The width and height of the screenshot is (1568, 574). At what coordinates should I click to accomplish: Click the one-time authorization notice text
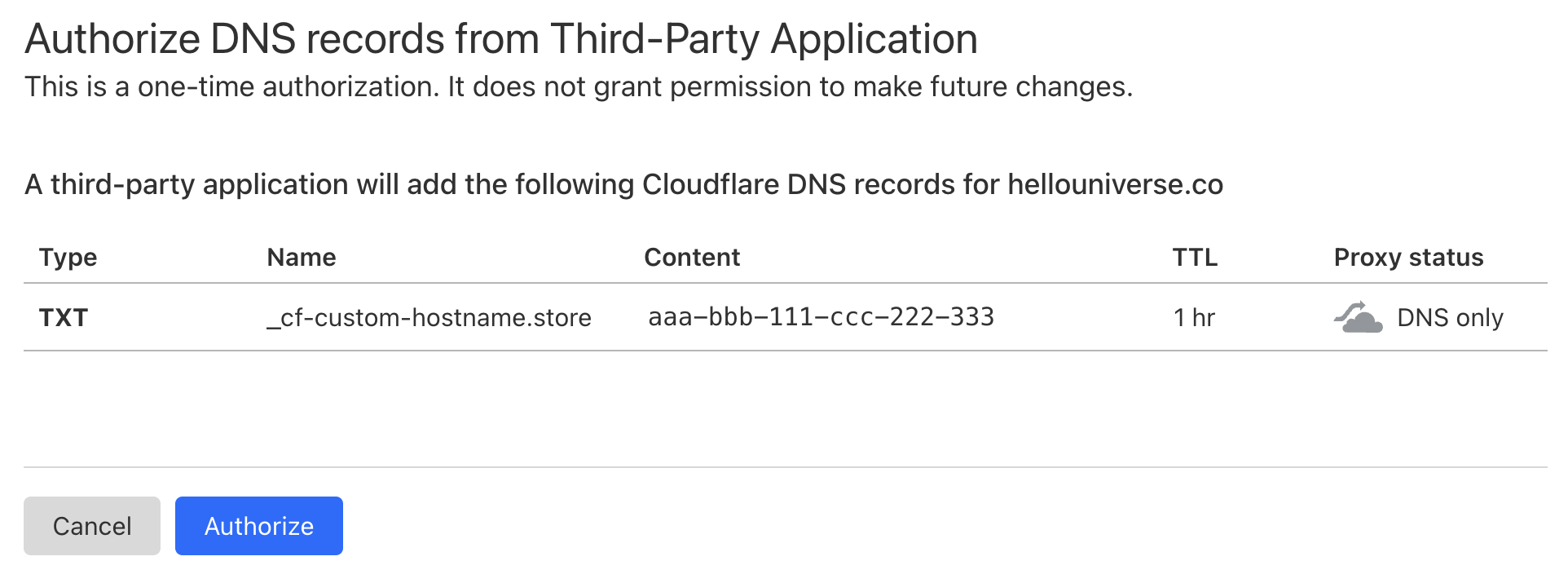click(x=579, y=86)
